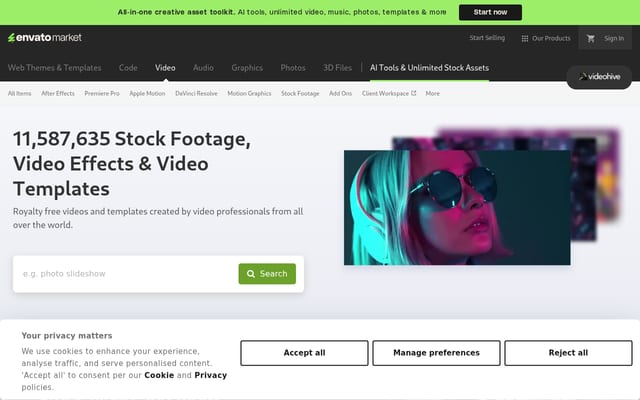The height and width of the screenshot is (400, 640).
Task: Open the Start Selling link
Action: point(487,38)
